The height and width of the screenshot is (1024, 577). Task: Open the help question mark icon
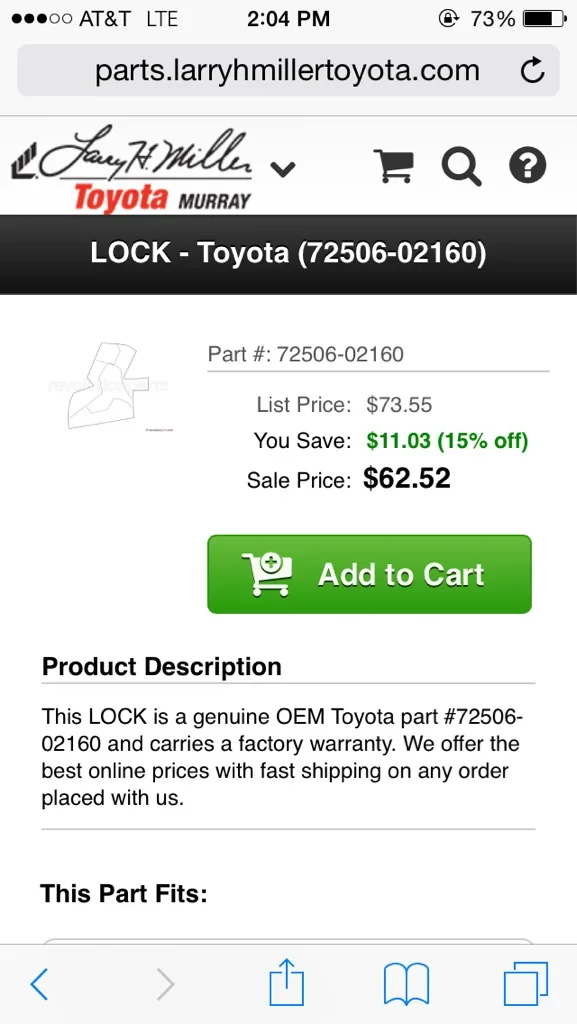click(x=527, y=165)
